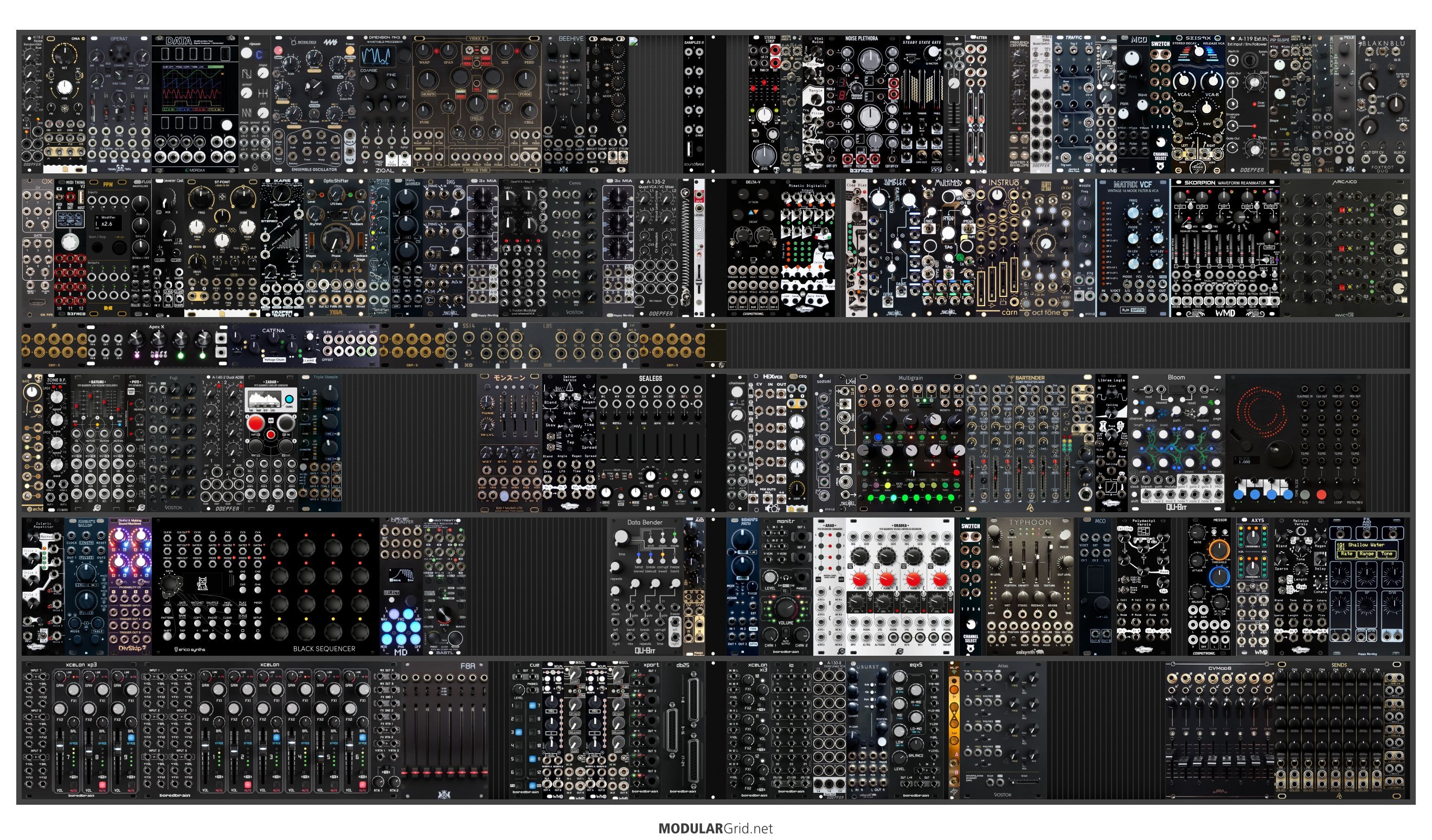This screenshot has width=1432, height=840.
Task: Open the Instruo cárn module
Action: [998, 248]
